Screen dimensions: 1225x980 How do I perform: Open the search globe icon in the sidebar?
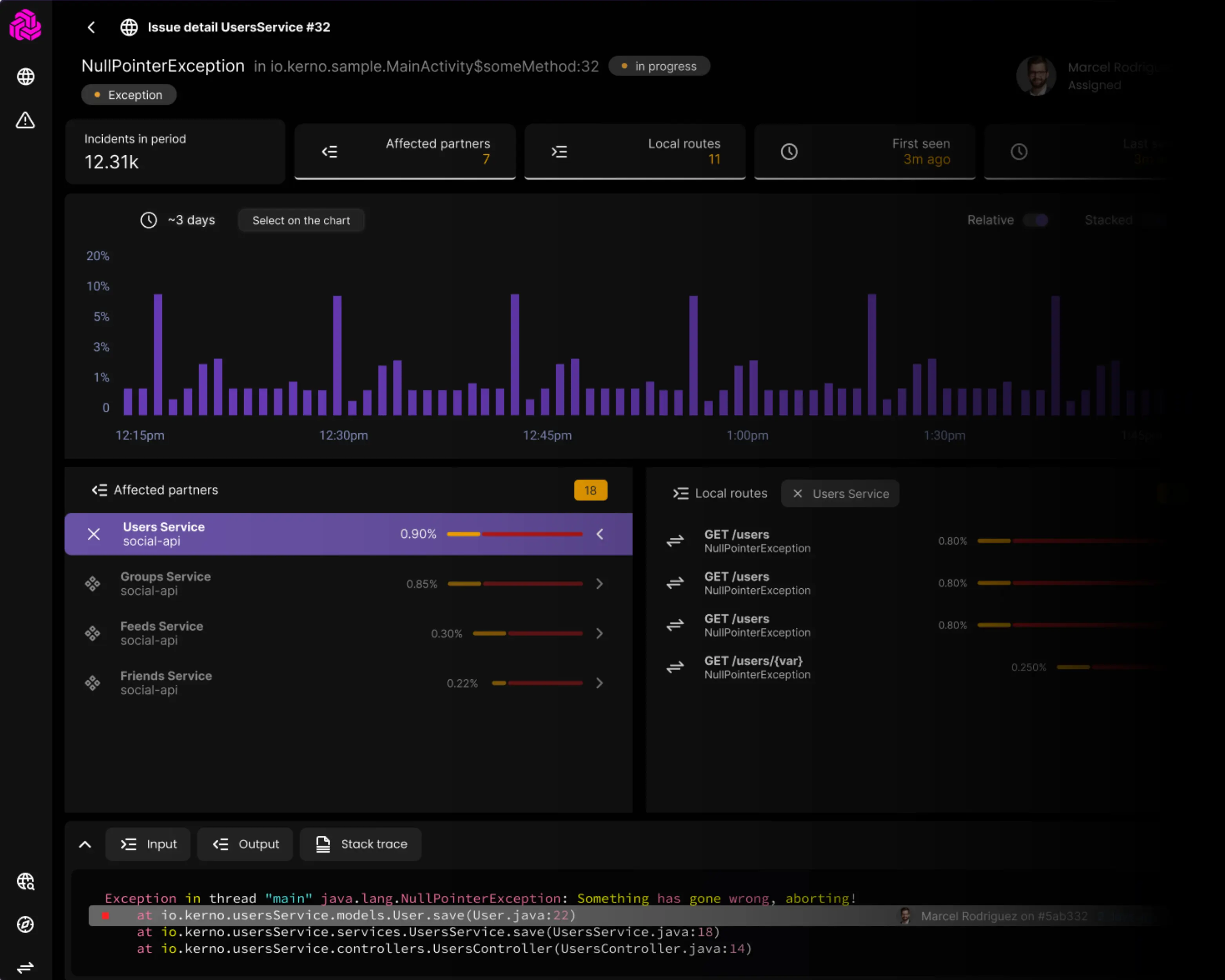coord(25,882)
